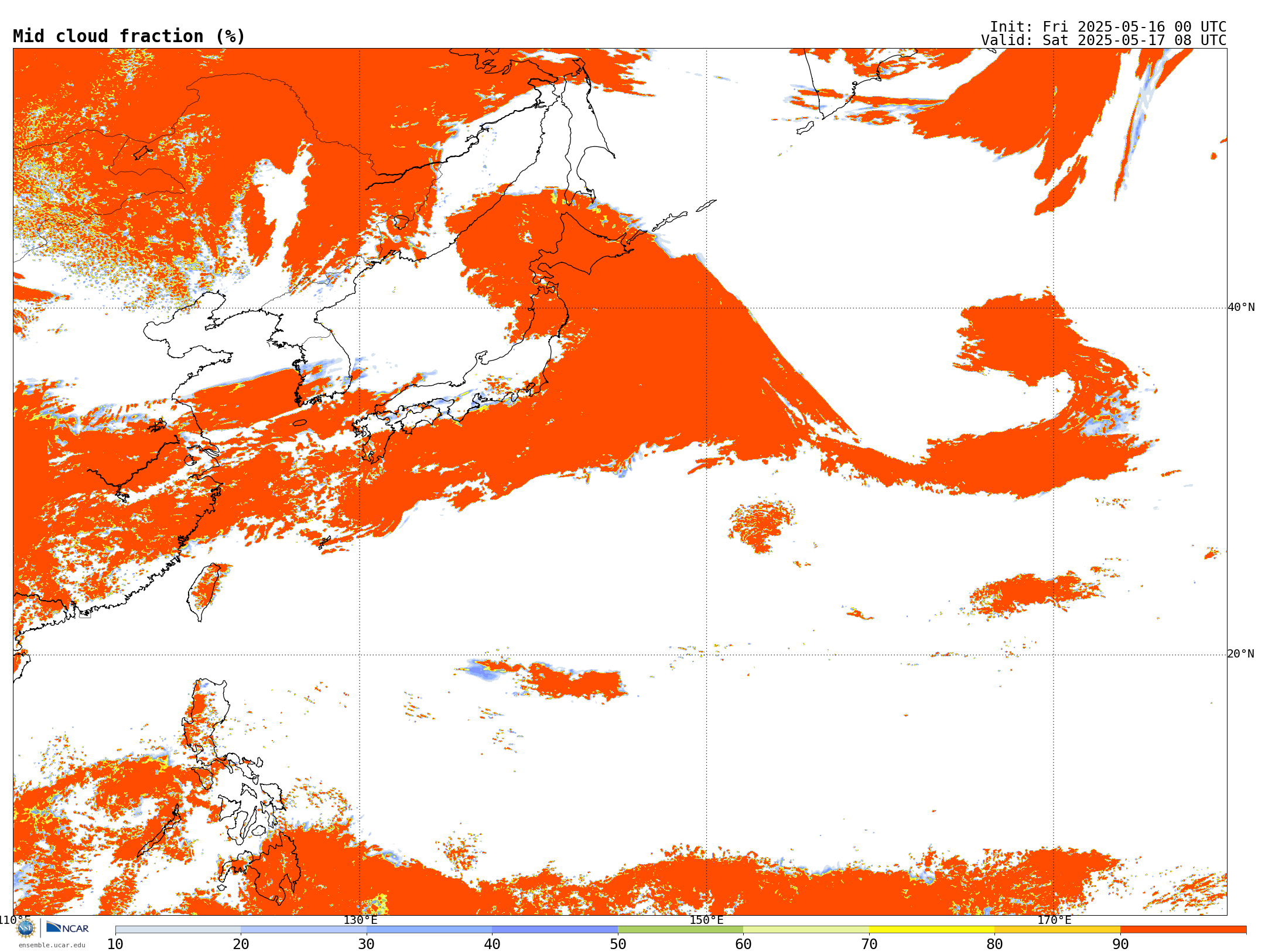The height and width of the screenshot is (952, 1265).
Task: Click the NCAR logo
Action: tap(67, 927)
